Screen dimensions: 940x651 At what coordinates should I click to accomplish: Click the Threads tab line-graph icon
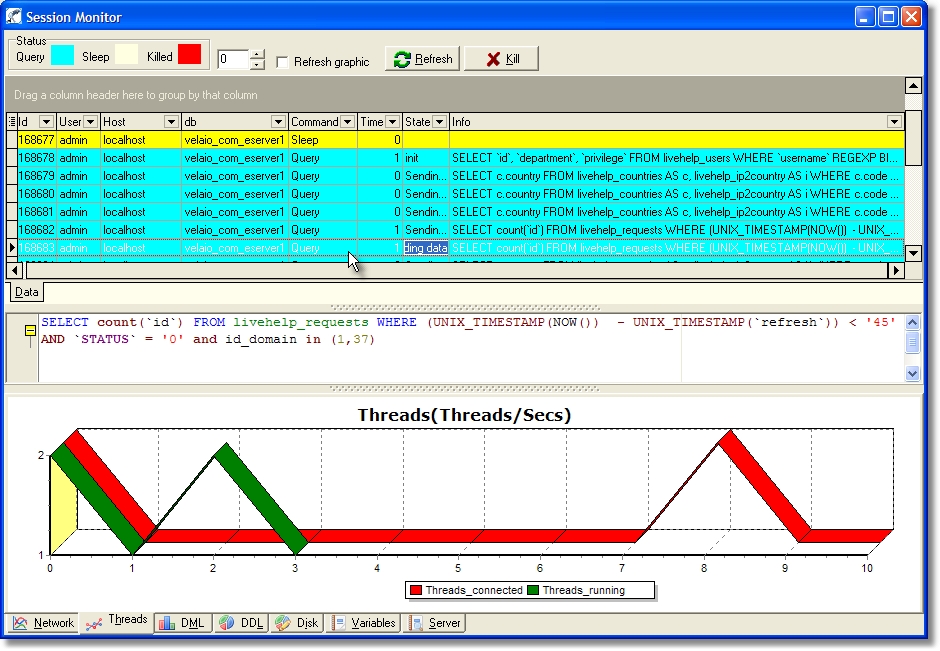point(94,625)
